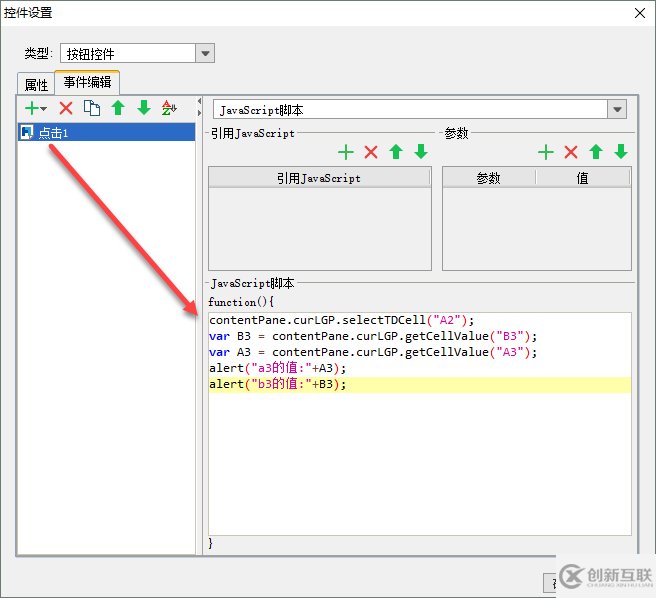Click the 参数 column header

pos(488,178)
